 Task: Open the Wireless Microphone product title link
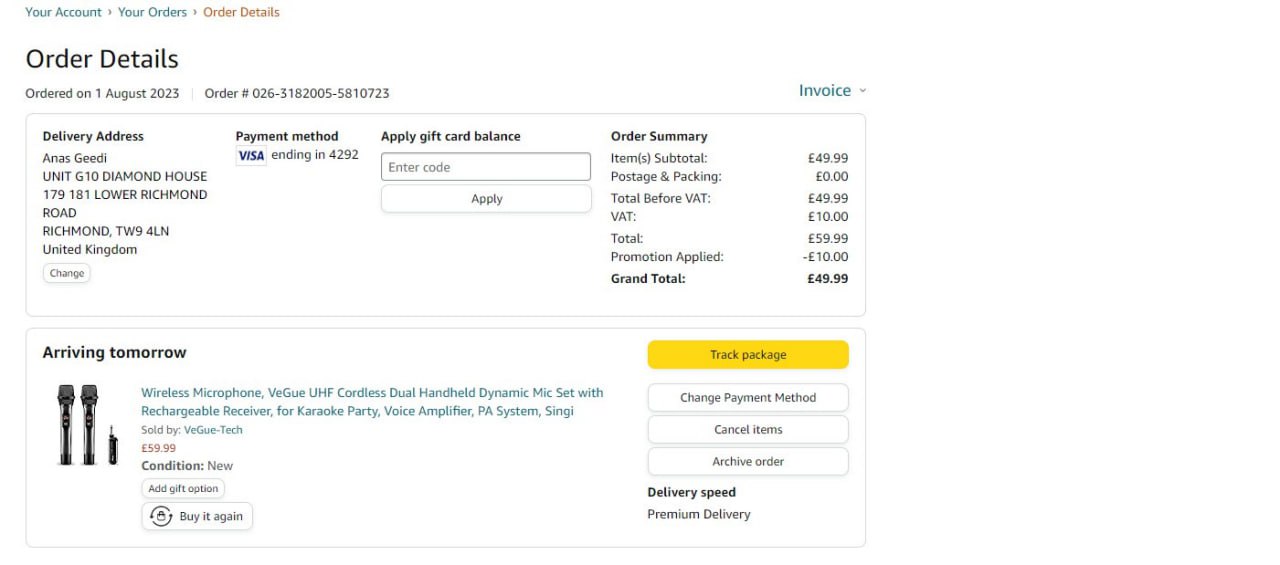click(x=372, y=402)
